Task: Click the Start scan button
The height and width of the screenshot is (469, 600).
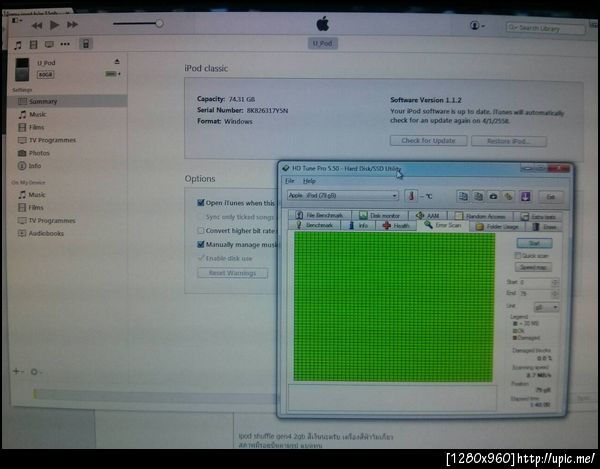Action: coord(534,243)
